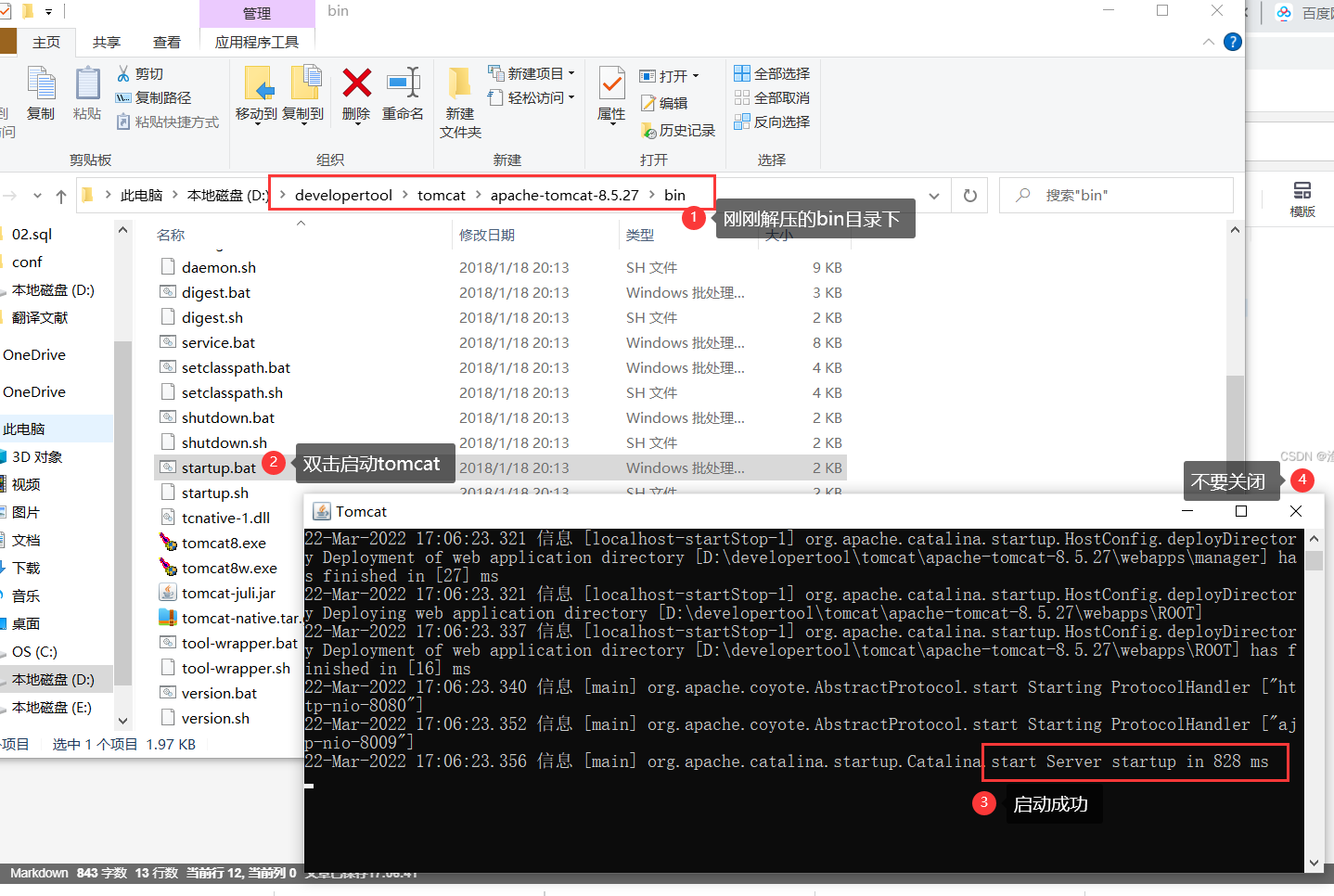Select the shutdown.bat file
Viewport: 1334px width, 896px height.
[x=228, y=417]
